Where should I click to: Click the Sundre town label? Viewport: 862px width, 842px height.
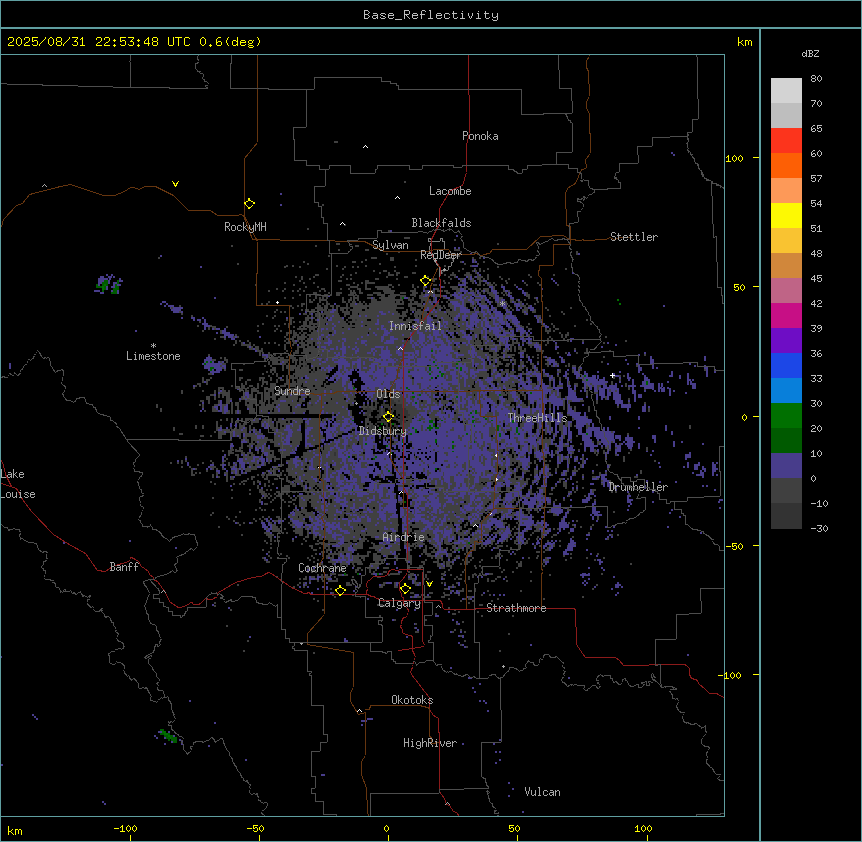pyautogui.click(x=292, y=391)
